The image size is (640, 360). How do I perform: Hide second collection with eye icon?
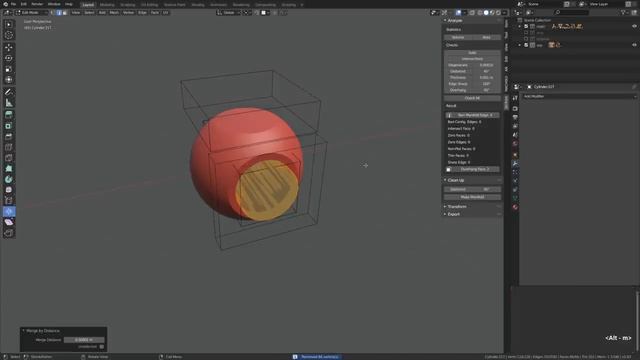coord(634,45)
